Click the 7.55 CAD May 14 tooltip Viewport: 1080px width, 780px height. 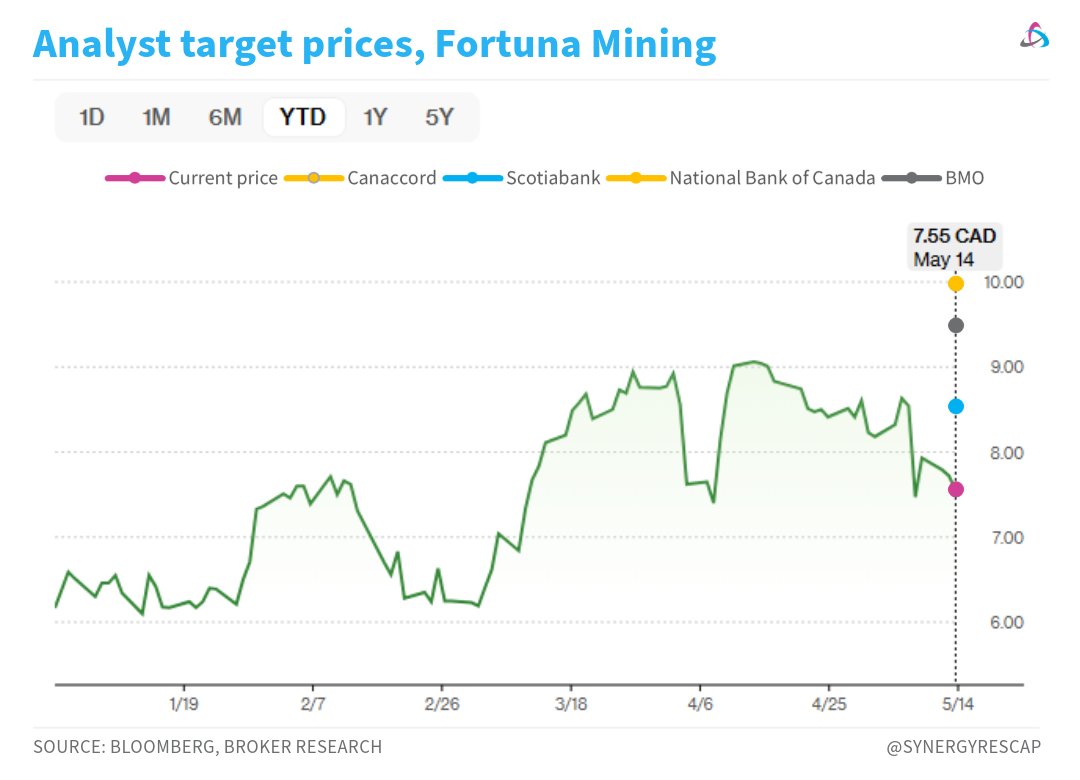[955, 247]
